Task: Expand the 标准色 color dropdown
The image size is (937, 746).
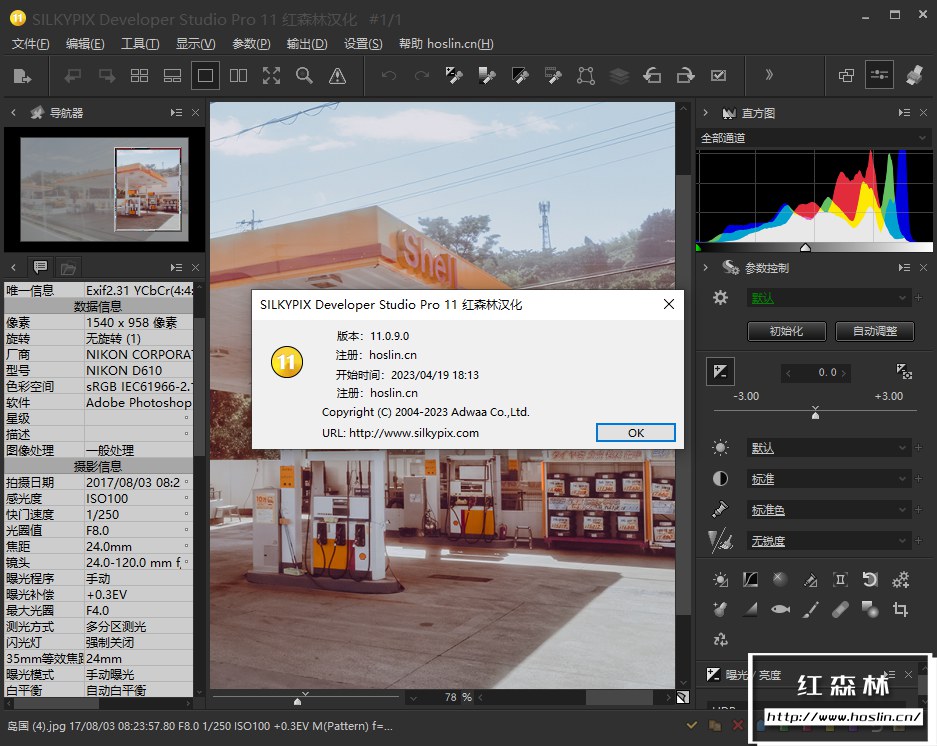Action: click(829, 510)
